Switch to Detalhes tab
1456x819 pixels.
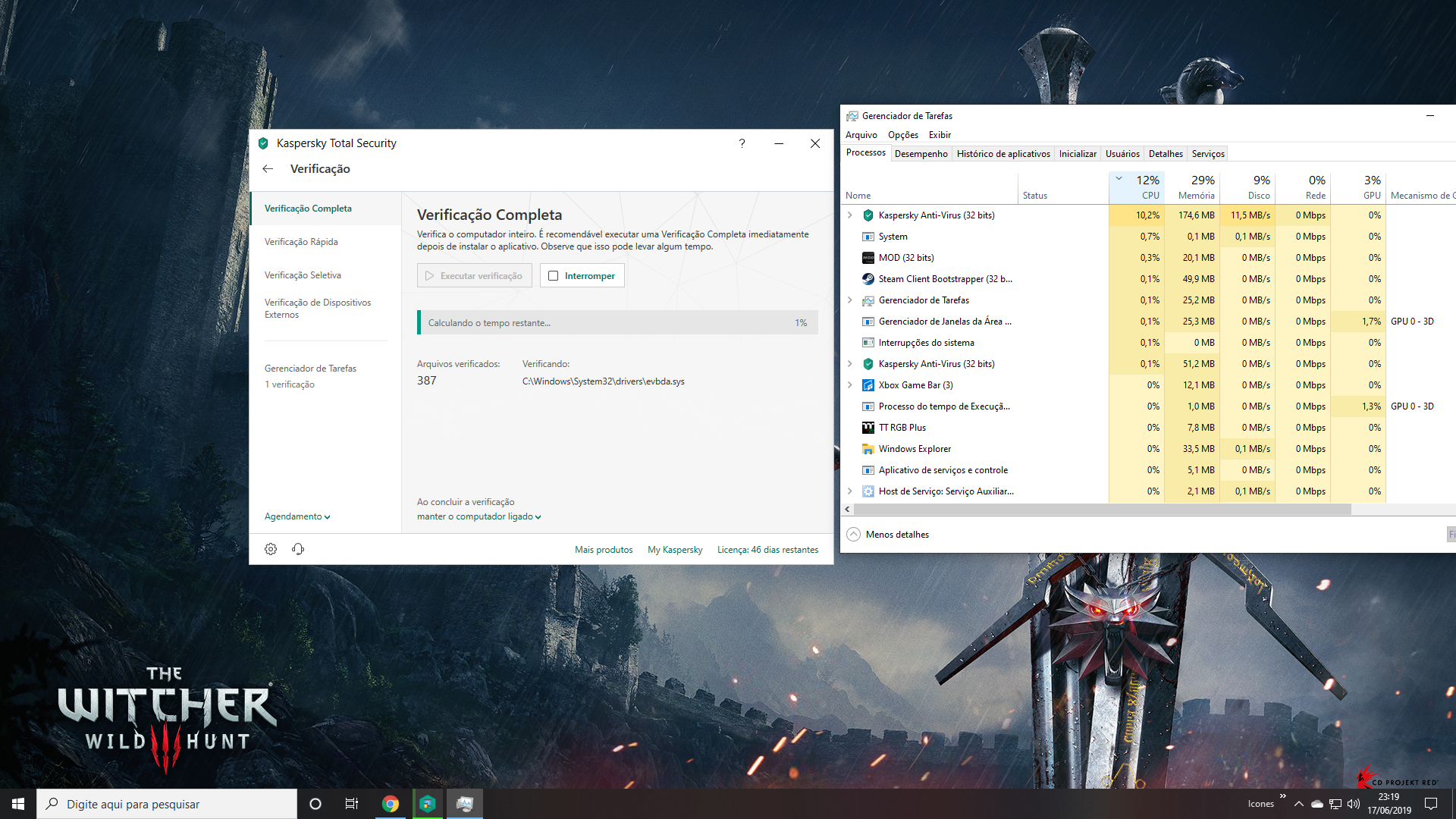(x=1166, y=154)
